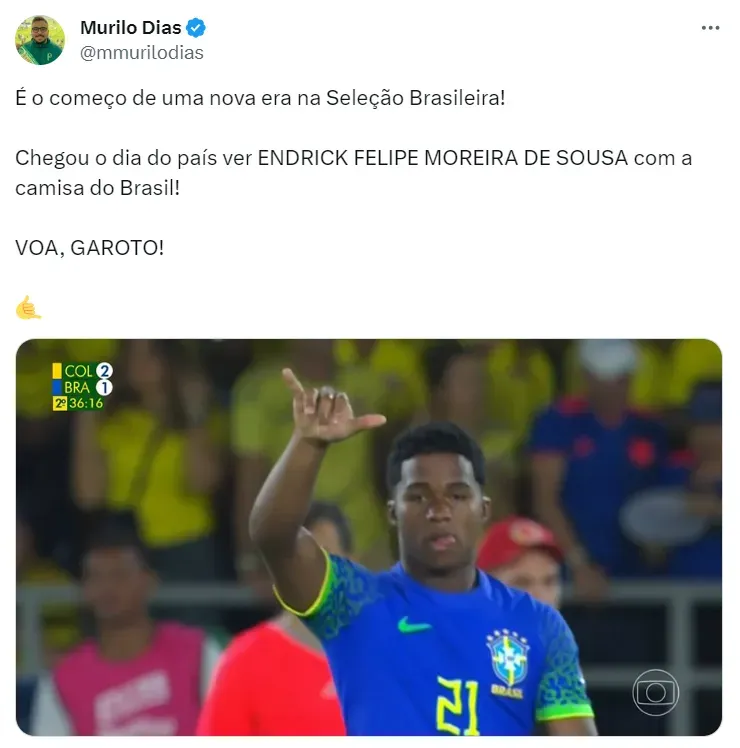Click the 36:16 match clock overlay
The height and width of the screenshot is (748, 740).
[86, 403]
